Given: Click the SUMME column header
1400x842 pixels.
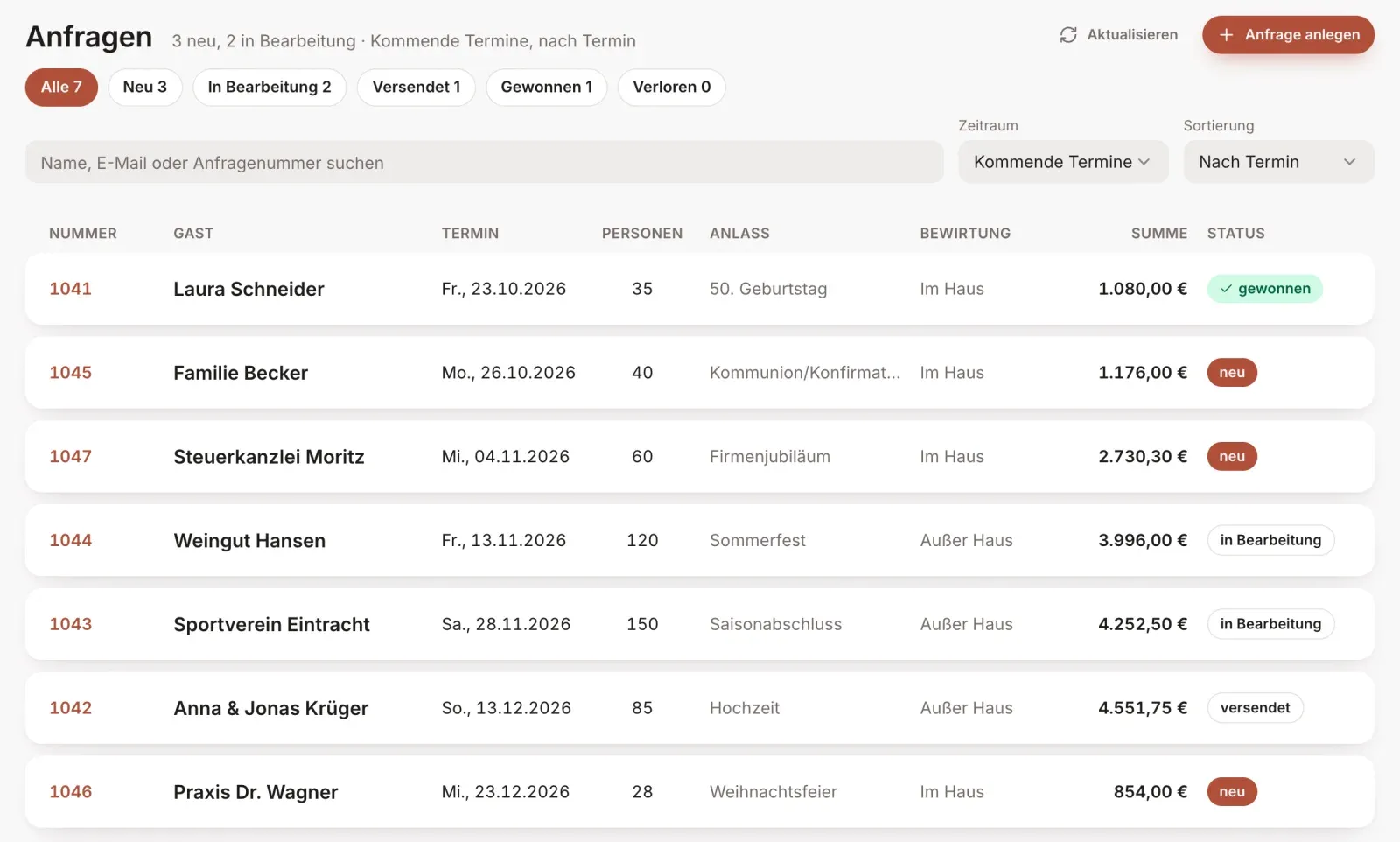Looking at the screenshot, I should (x=1158, y=234).
